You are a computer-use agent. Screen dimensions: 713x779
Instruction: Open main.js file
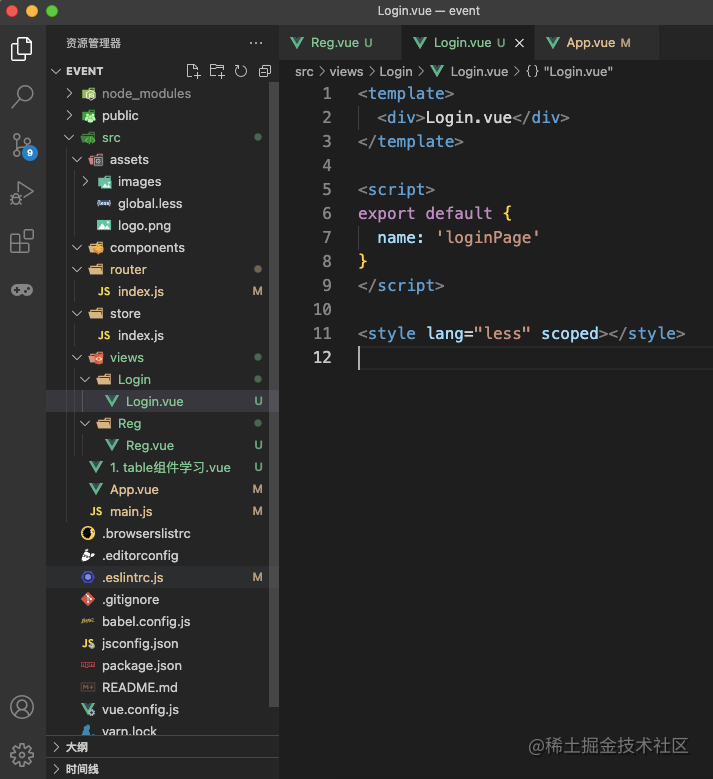[x=162, y=511]
